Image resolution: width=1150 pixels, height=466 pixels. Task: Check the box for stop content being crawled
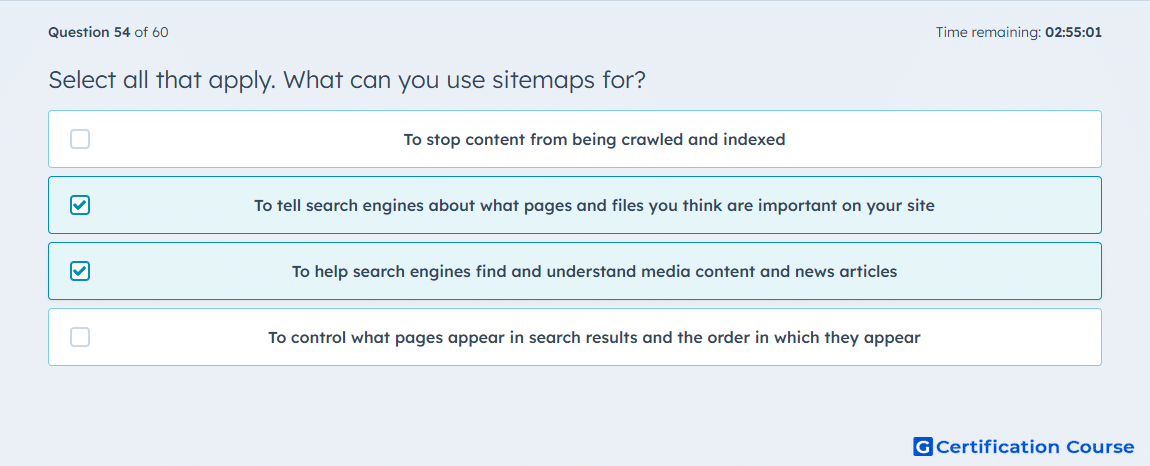click(x=80, y=139)
